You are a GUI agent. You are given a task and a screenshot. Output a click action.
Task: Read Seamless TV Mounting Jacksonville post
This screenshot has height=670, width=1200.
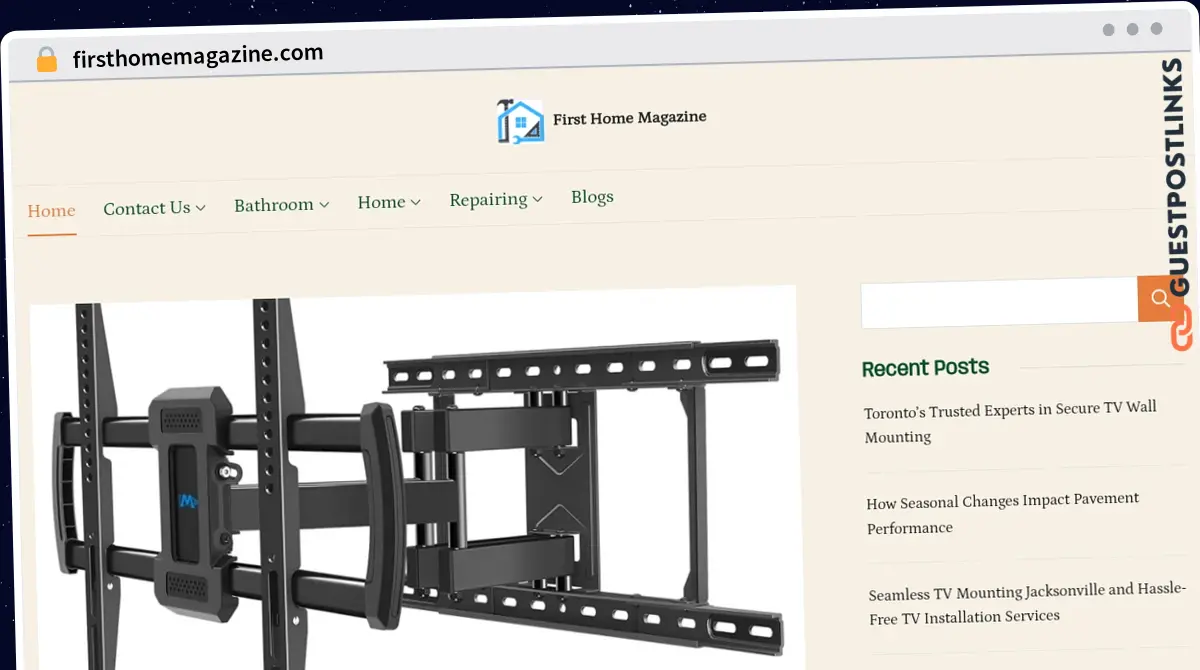tap(1027, 604)
